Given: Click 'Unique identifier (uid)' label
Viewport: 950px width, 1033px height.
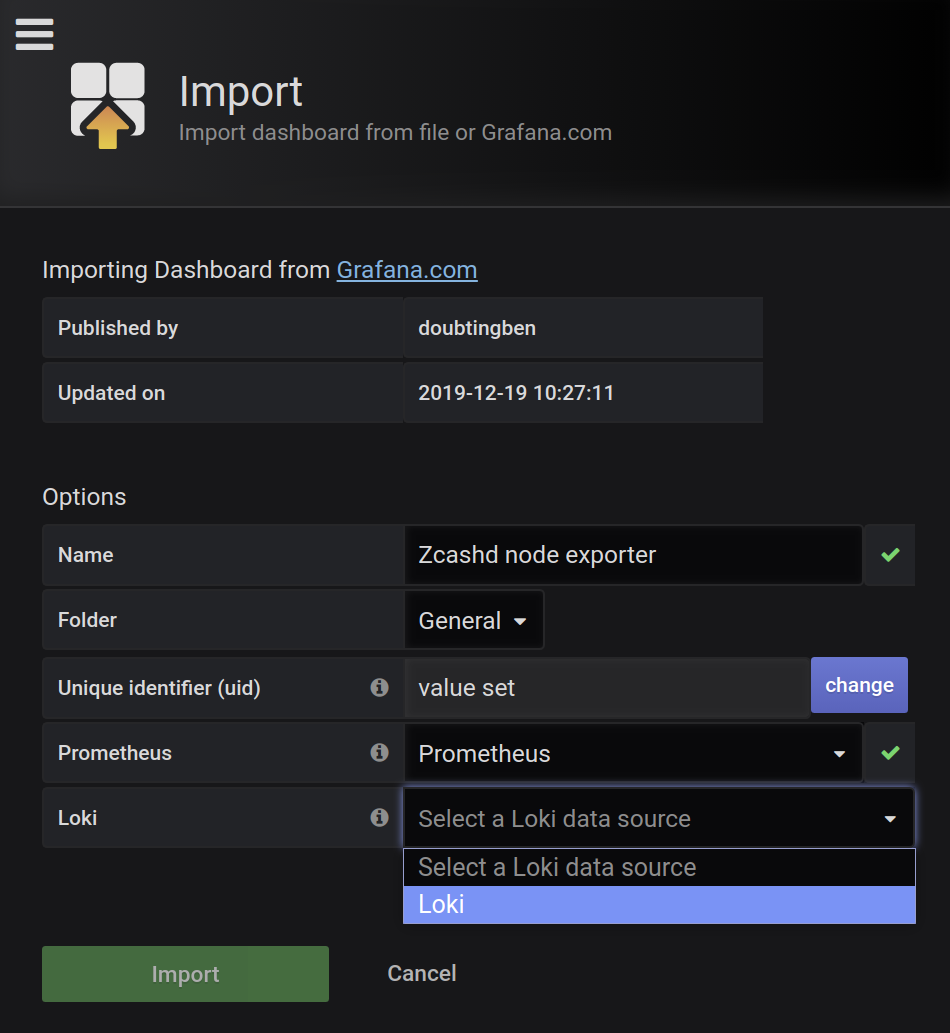Looking at the screenshot, I should 159,688.
